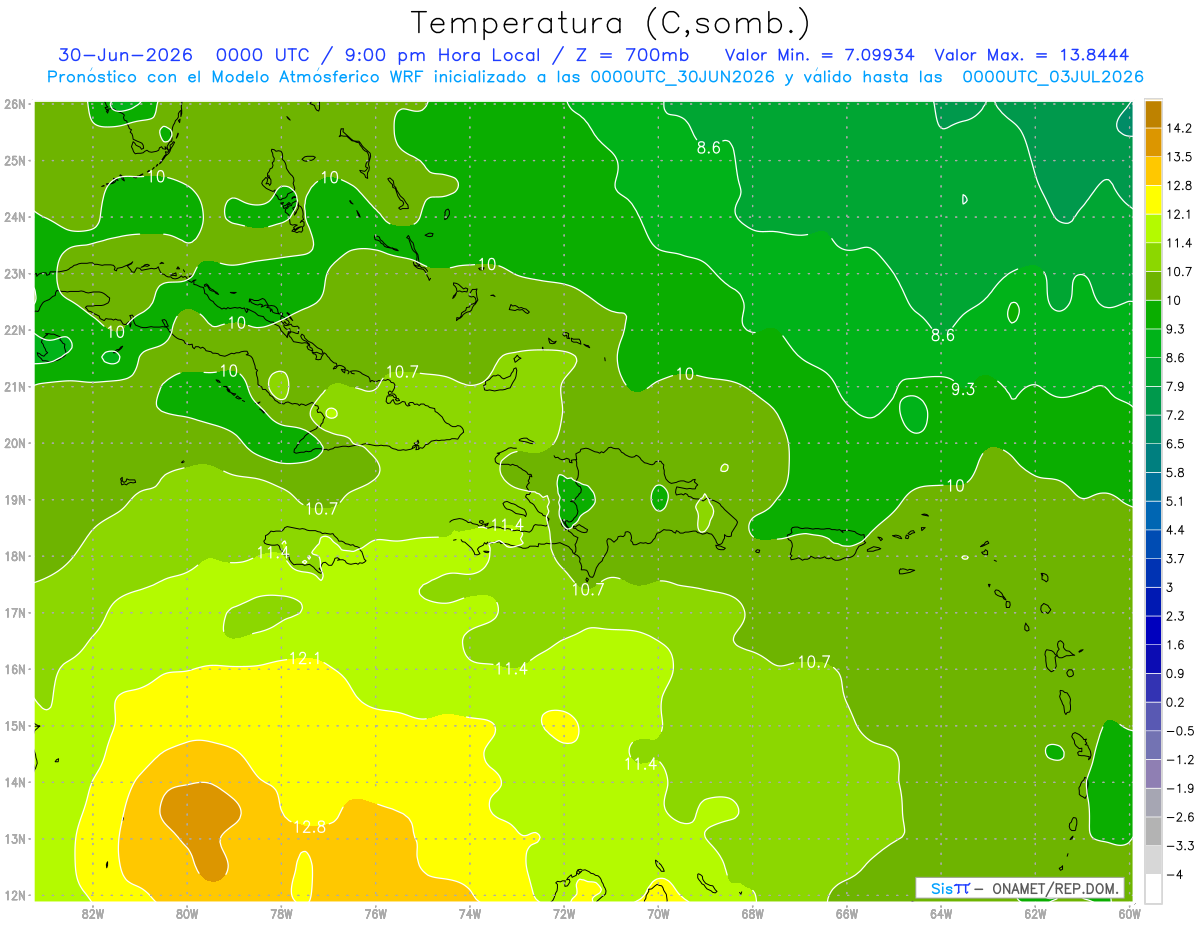This screenshot has width=1200, height=927.
Task: Click the '26N' latitude axis label
Action: point(14,104)
